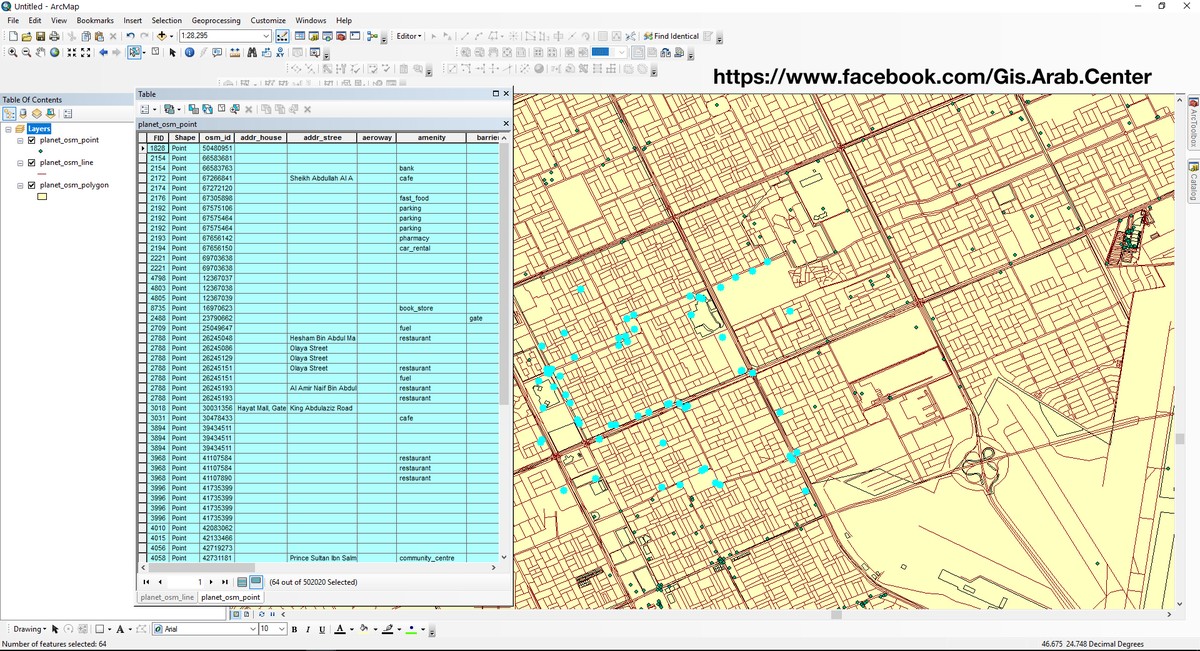Toggle planet_osm_polygon layer visibility checkbox
The image size is (1200, 651).
point(31,185)
